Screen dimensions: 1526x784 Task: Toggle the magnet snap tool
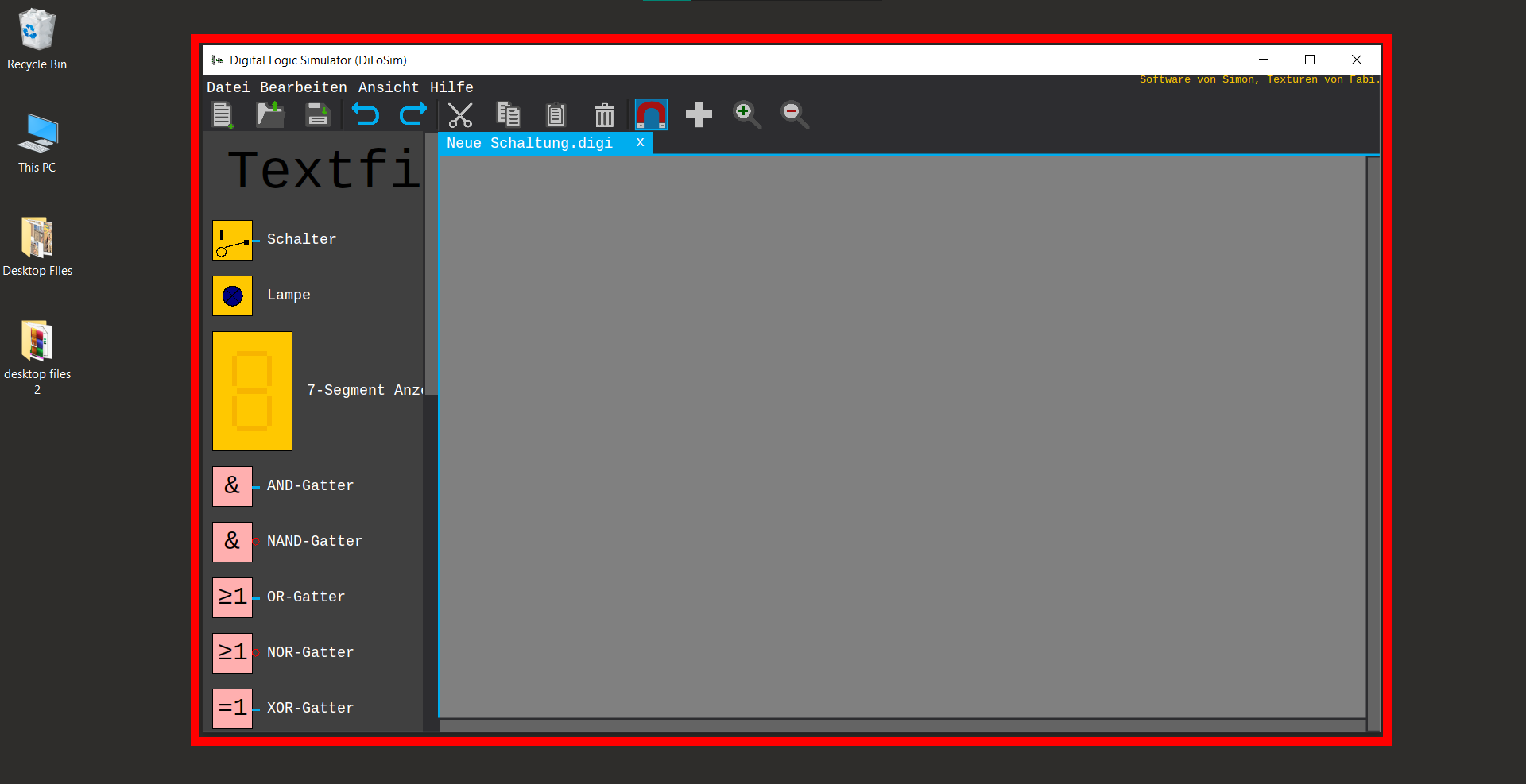pyautogui.click(x=651, y=115)
